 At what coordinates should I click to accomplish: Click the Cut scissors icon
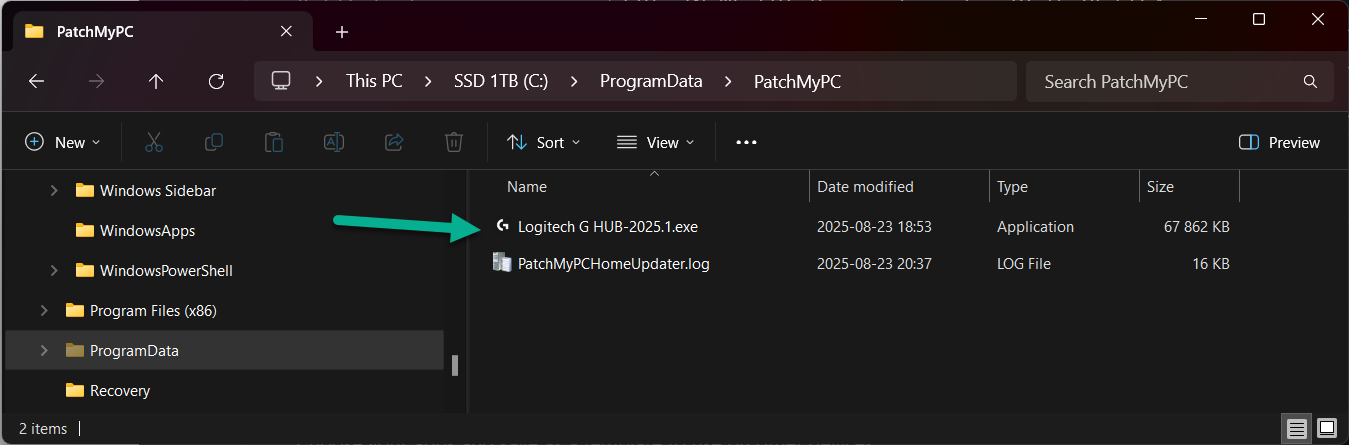153,142
